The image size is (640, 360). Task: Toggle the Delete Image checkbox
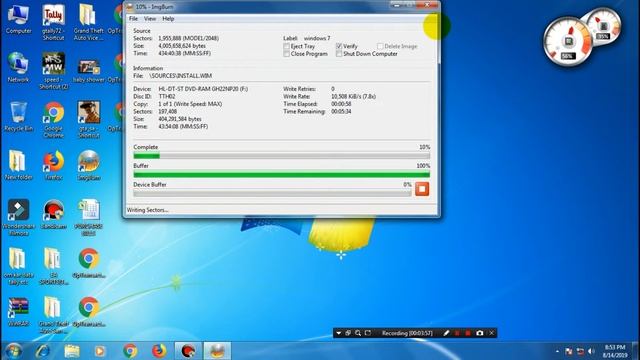coord(380,46)
